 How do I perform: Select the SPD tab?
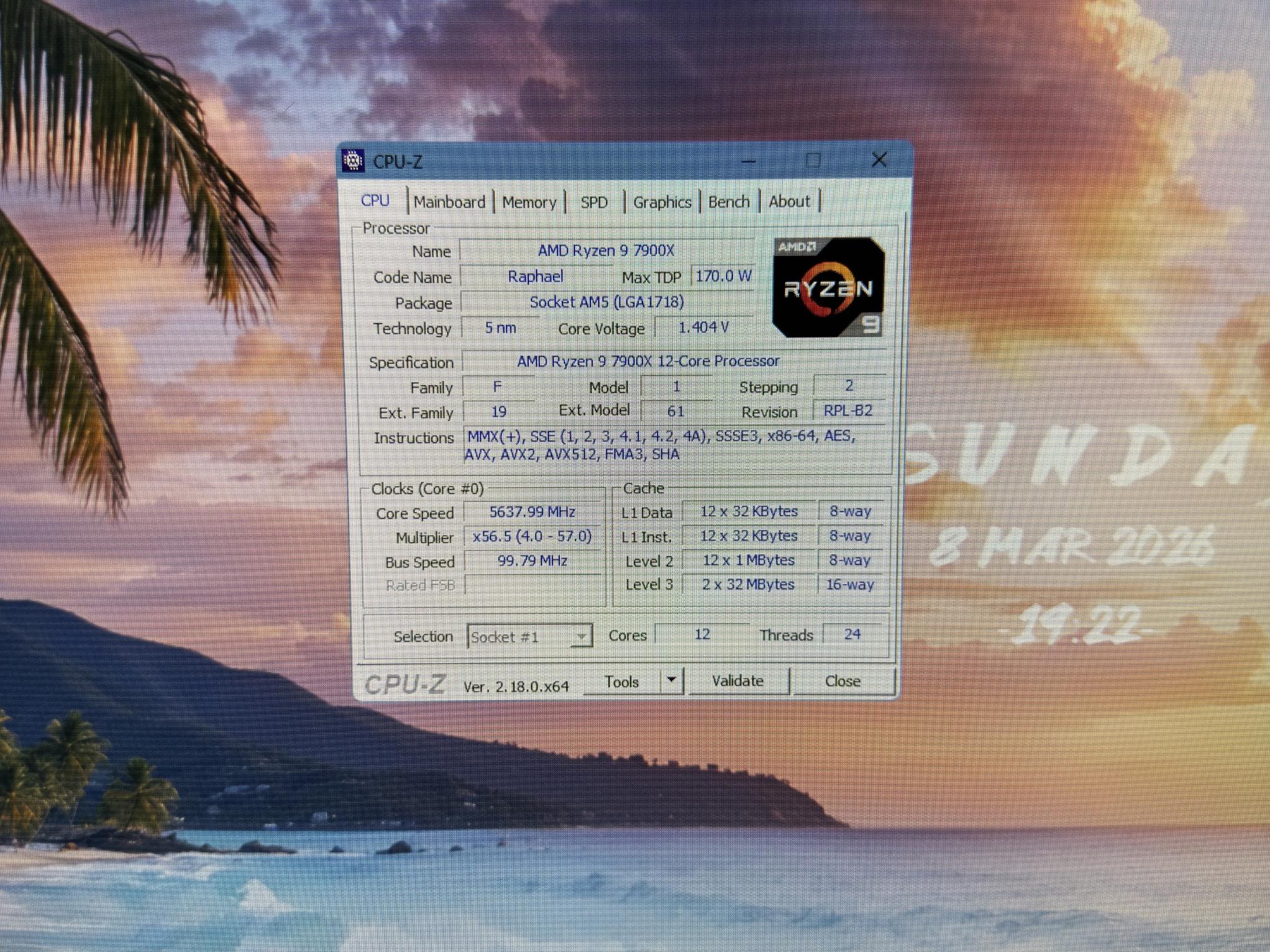point(594,202)
